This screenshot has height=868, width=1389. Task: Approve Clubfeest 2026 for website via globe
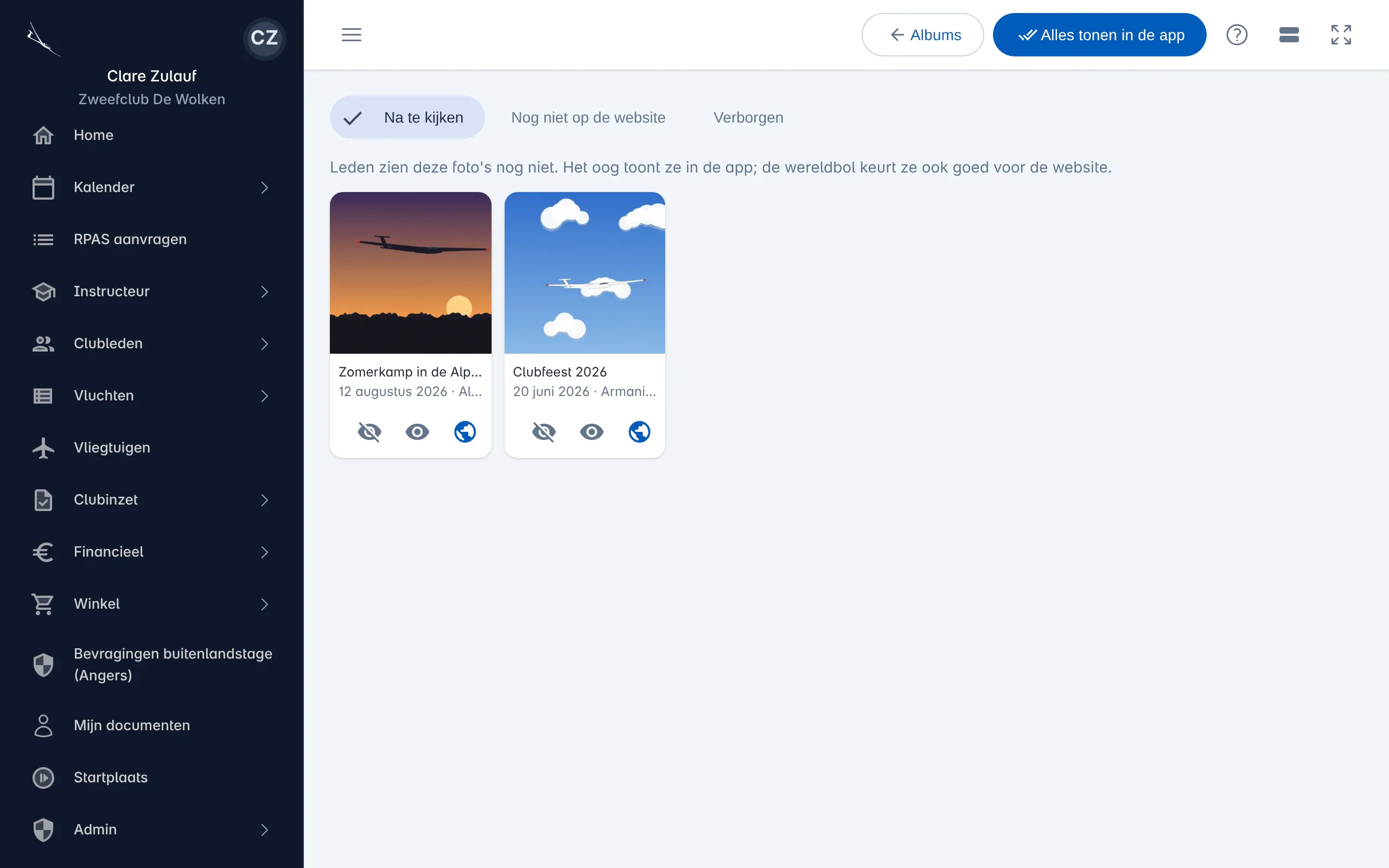pyautogui.click(x=639, y=432)
